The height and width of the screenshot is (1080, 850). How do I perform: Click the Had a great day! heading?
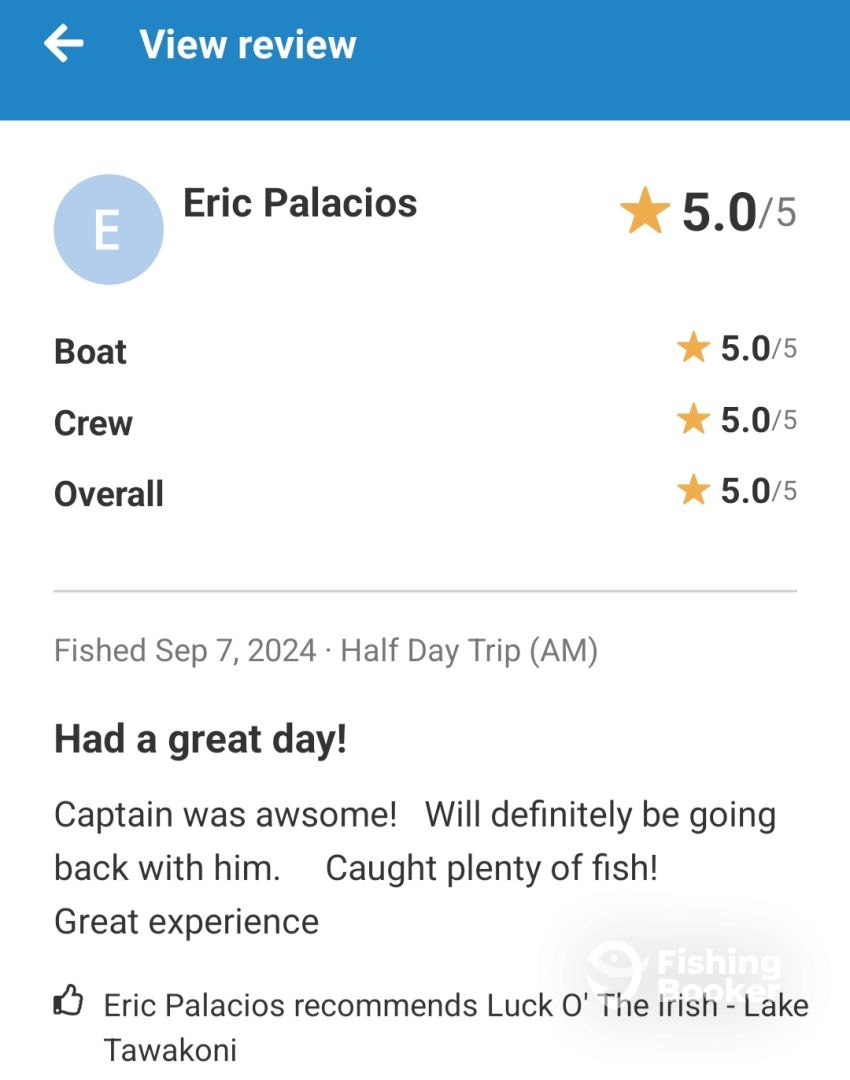click(200, 740)
